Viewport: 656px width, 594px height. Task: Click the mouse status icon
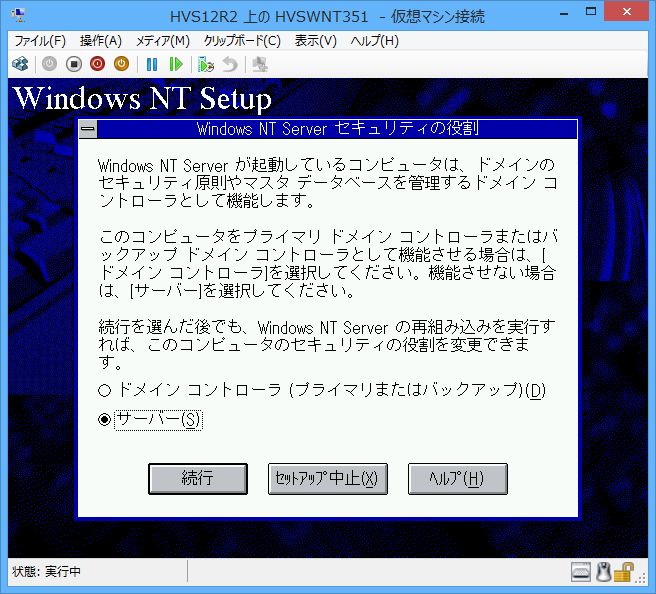pos(603,572)
